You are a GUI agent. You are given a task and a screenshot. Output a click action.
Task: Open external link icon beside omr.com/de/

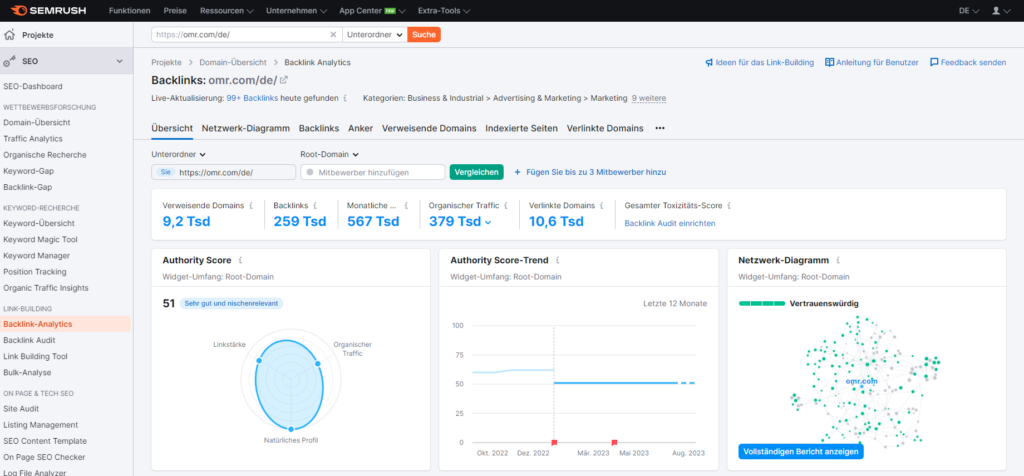pyautogui.click(x=284, y=80)
